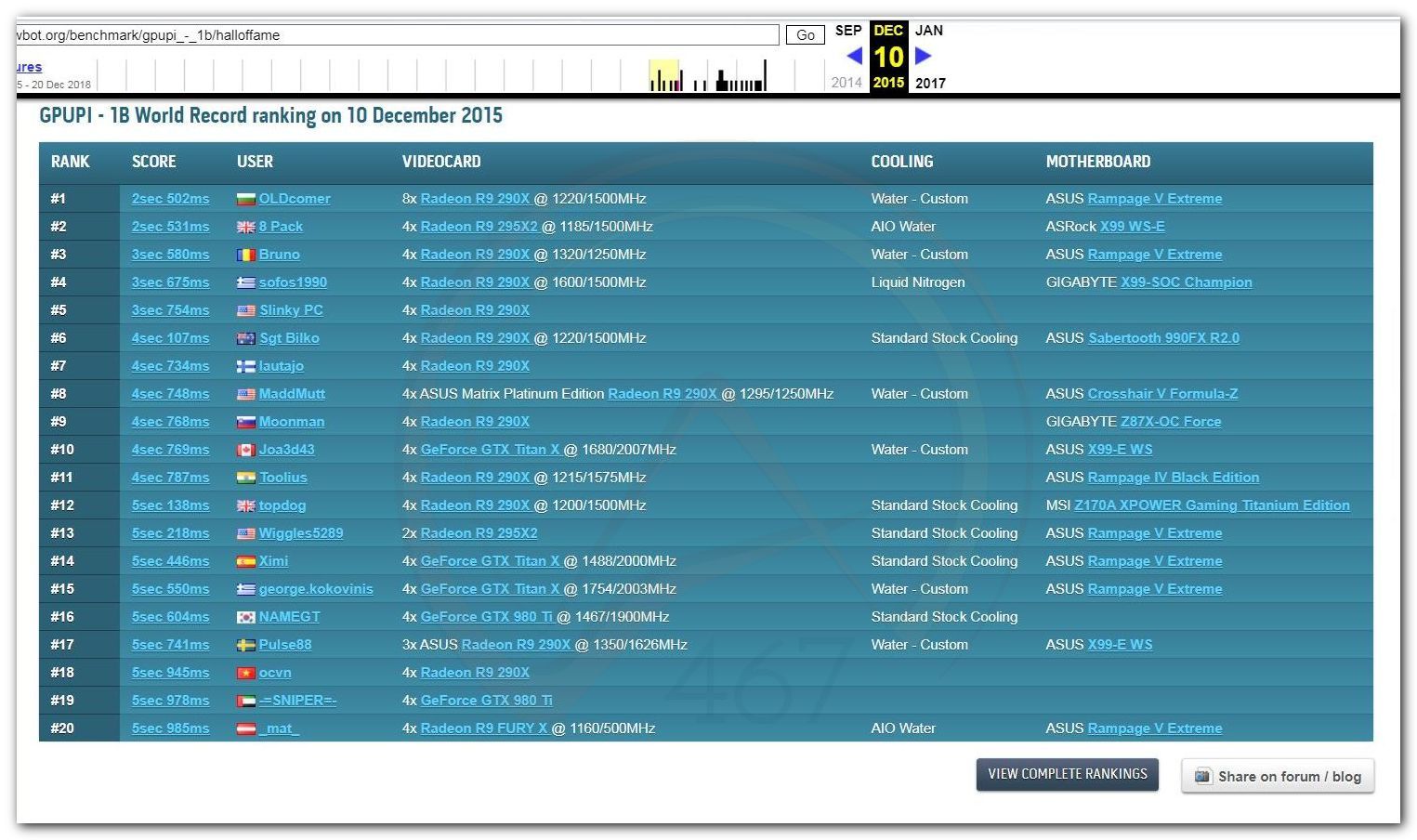Click the Romanian flag beside Bruno
This screenshot has height=840, width=1417.
pos(245,255)
